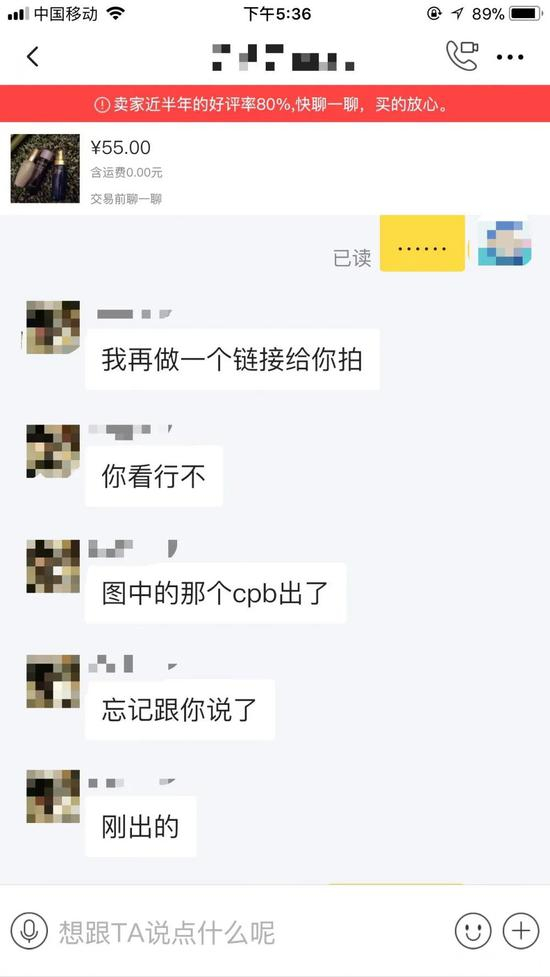This screenshot has height=977, width=550.
Task: Open the ¥55.00 item price details
Action: pos(121,148)
